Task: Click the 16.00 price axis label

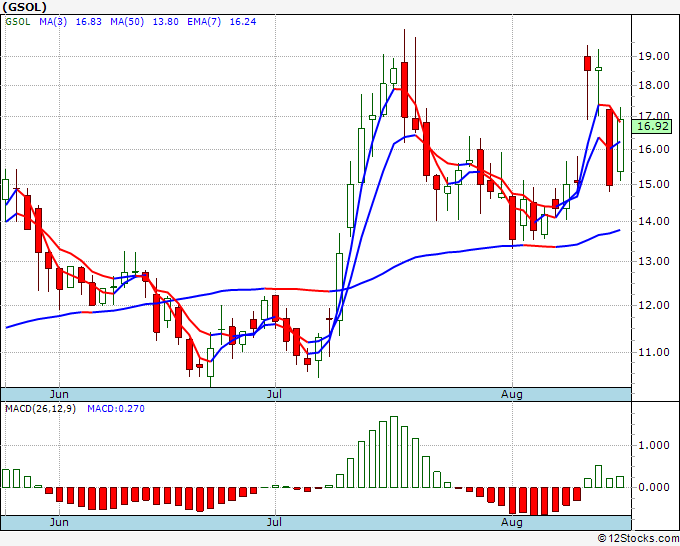Action: coord(653,149)
